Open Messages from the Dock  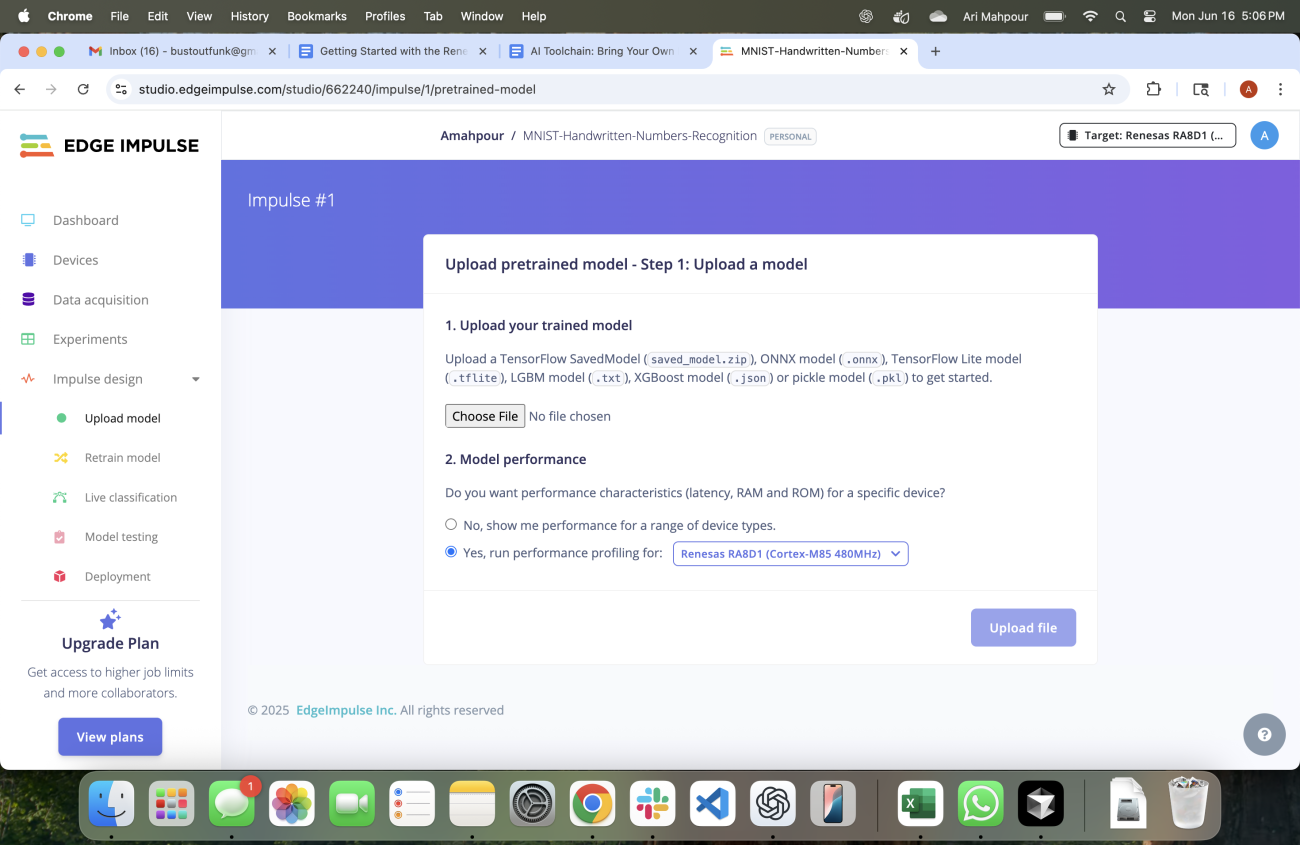(232, 803)
